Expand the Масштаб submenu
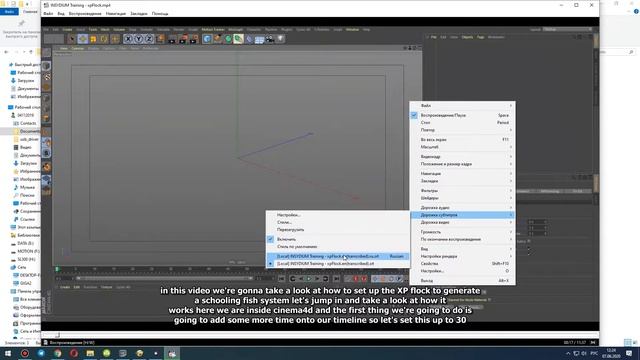640x360 pixels. pyautogui.click(x=462, y=147)
